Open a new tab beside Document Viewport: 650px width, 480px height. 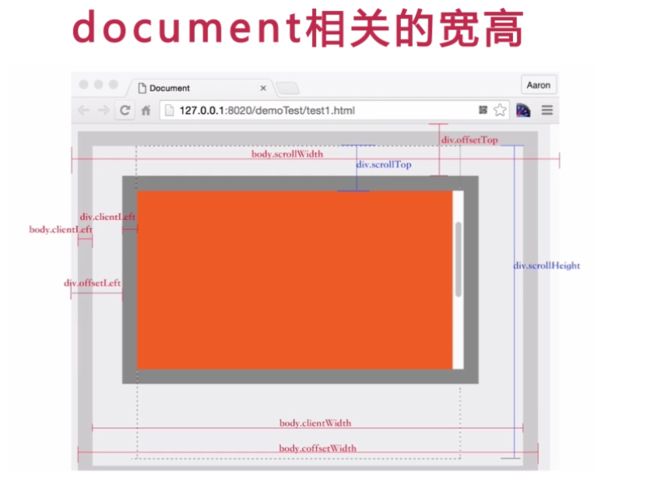tap(288, 88)
